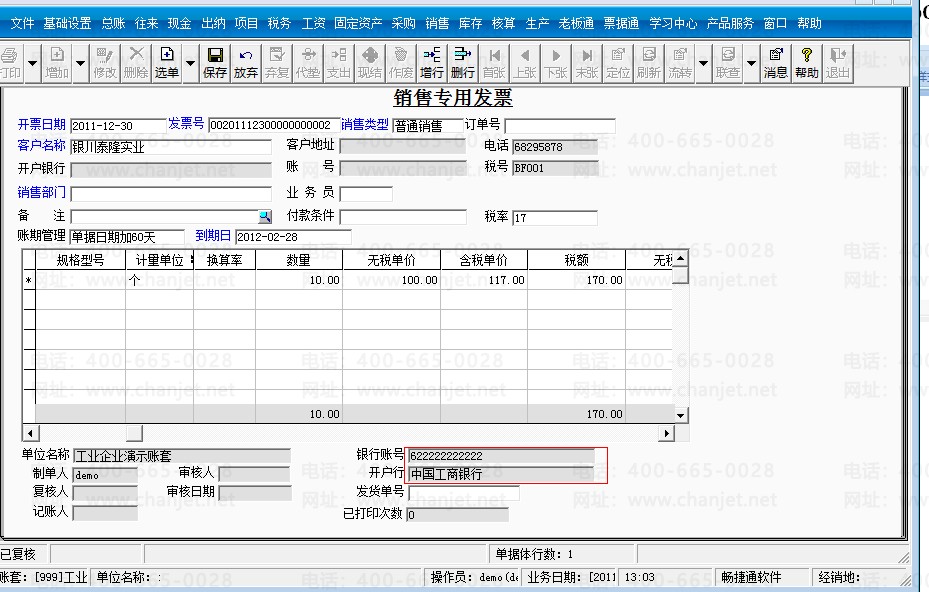Go to previous record with 上张
Image resolution: width=929 pixels, height=592 pixels.
tap(525, 63)
